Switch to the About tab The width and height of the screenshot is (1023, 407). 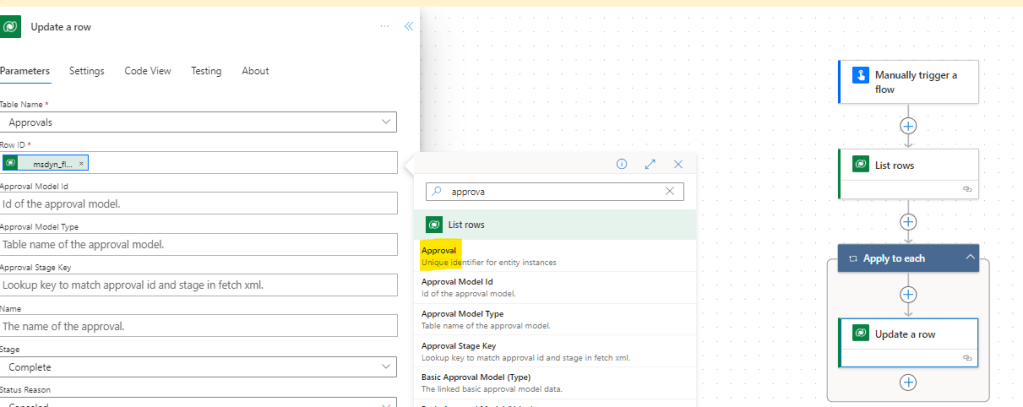(x=255, y=70)
